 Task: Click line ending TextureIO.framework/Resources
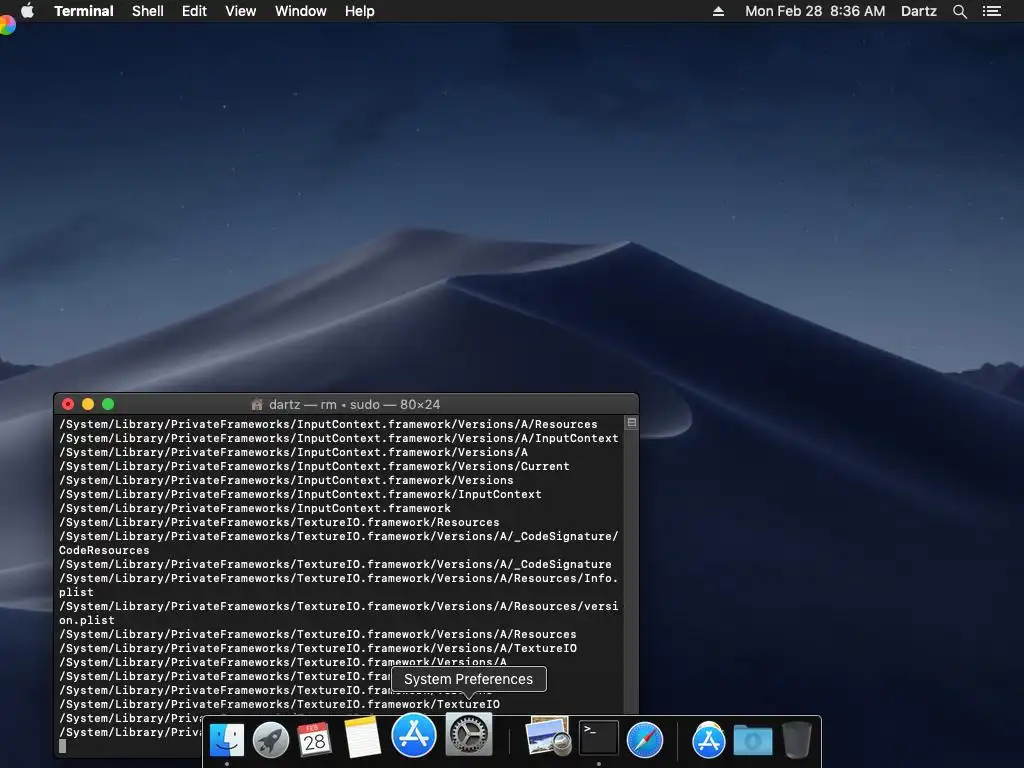tap(279, 522)
